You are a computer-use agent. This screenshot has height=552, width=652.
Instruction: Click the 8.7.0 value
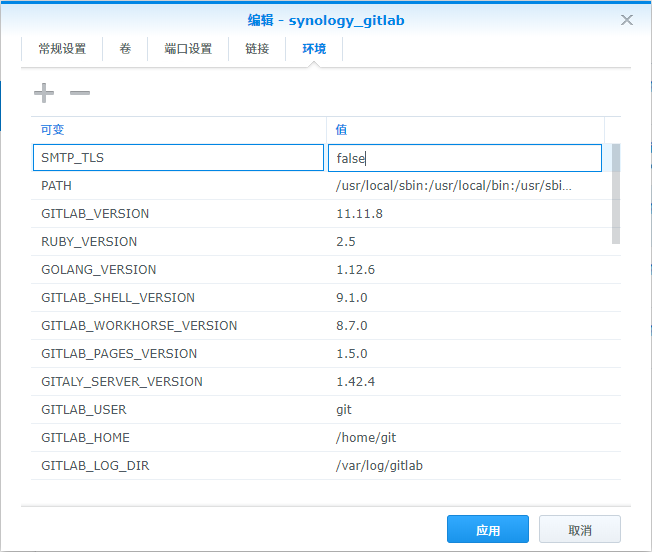[x=352, y=325]
